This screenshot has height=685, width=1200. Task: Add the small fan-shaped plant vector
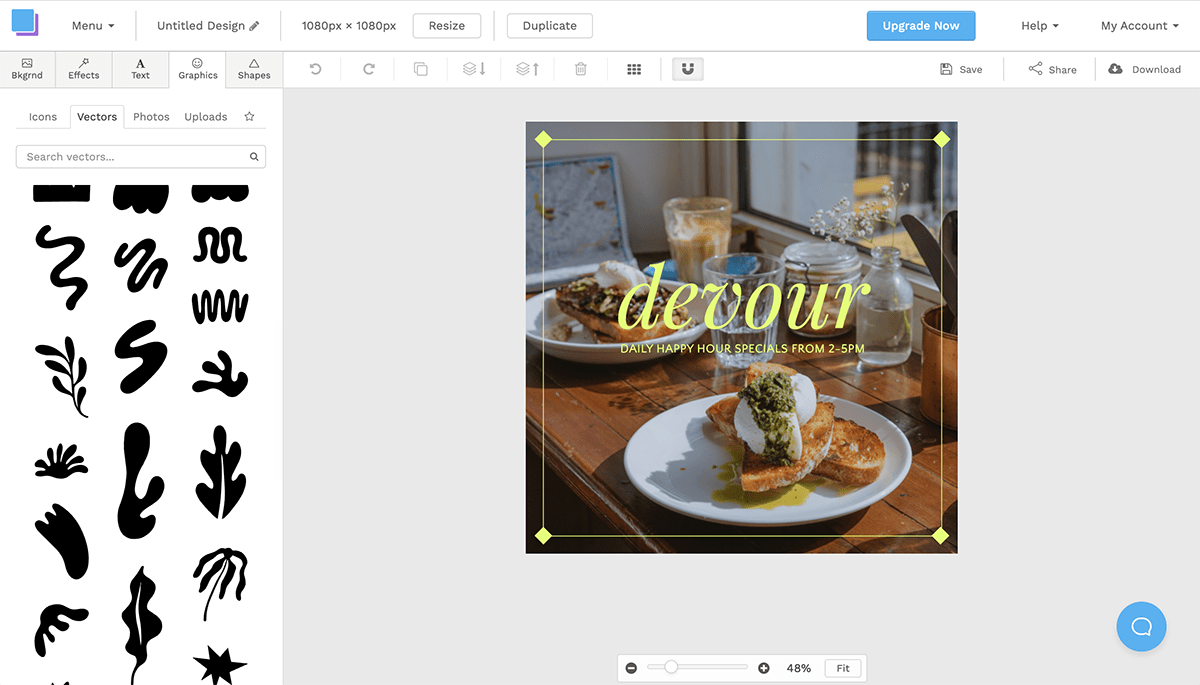pos(61,460)
